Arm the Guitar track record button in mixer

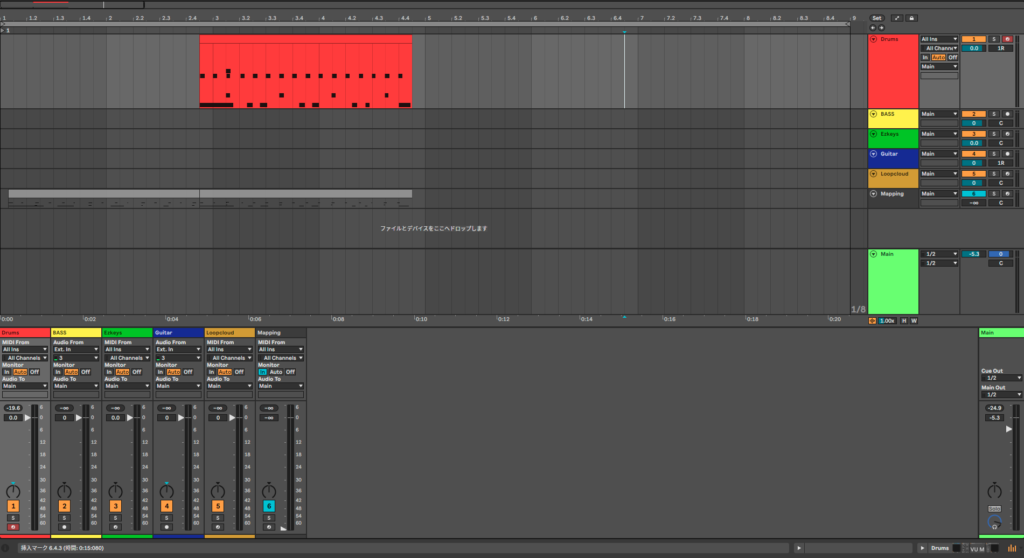click(167, 526)
